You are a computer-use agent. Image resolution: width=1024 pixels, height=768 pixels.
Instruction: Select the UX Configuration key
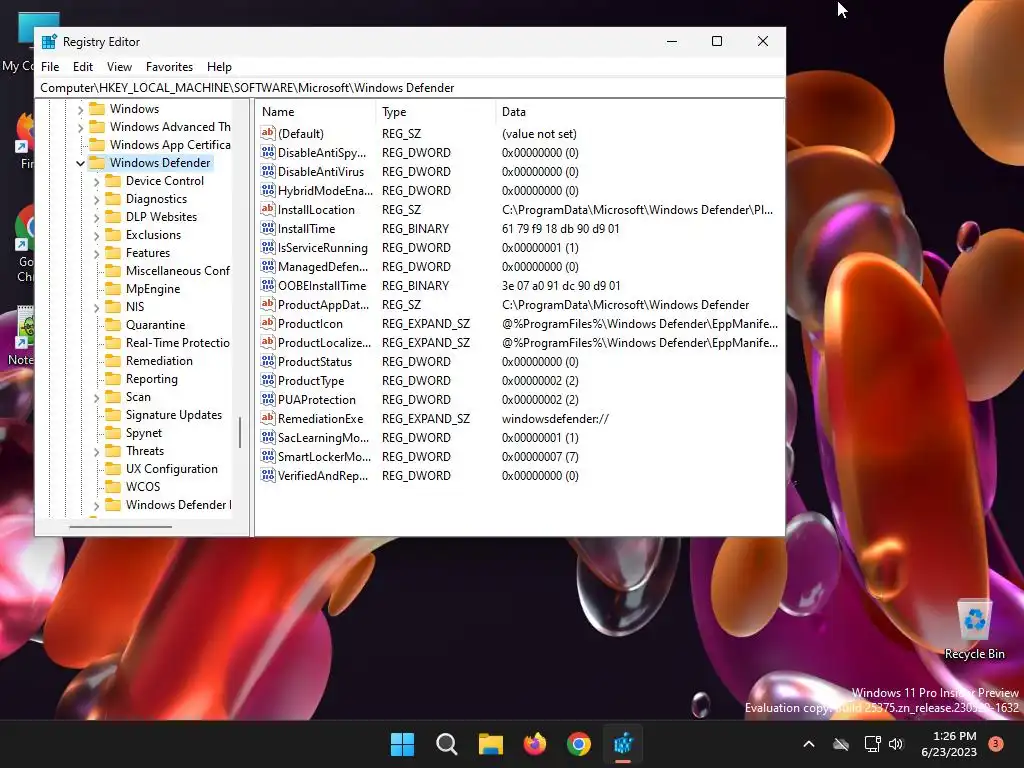point(172,469)
